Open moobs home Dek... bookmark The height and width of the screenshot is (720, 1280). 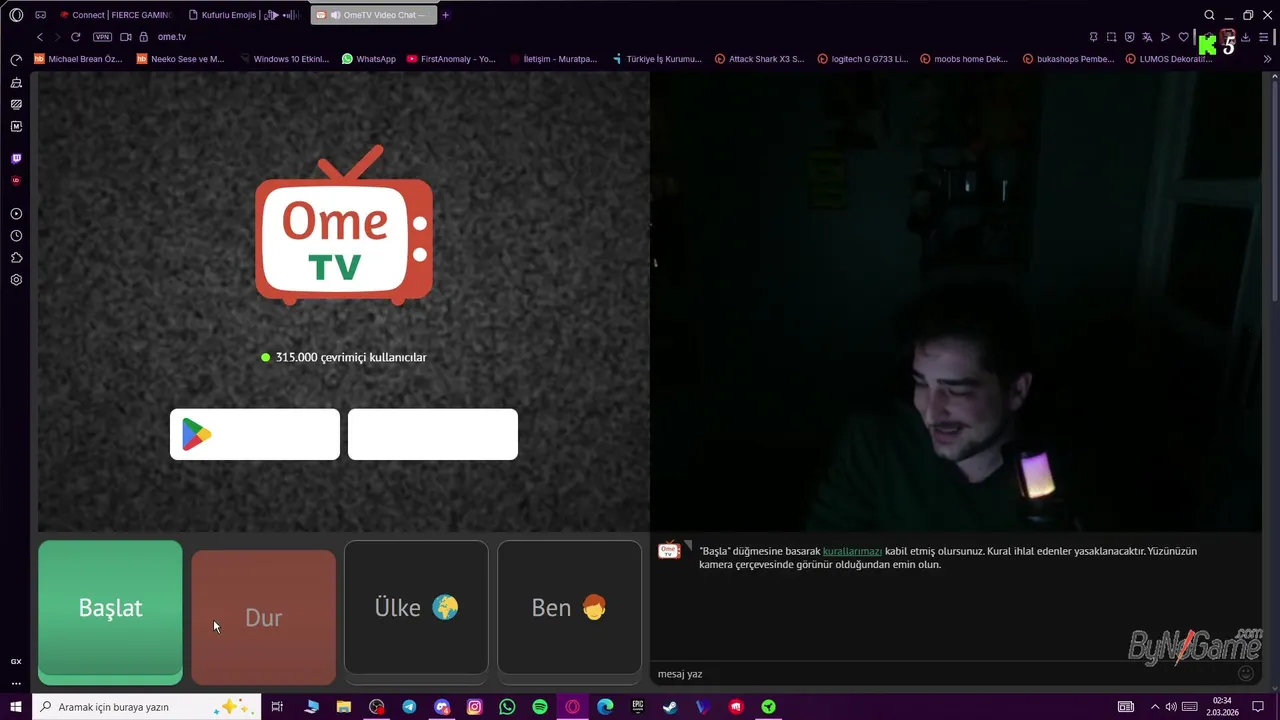pos(964,59)
